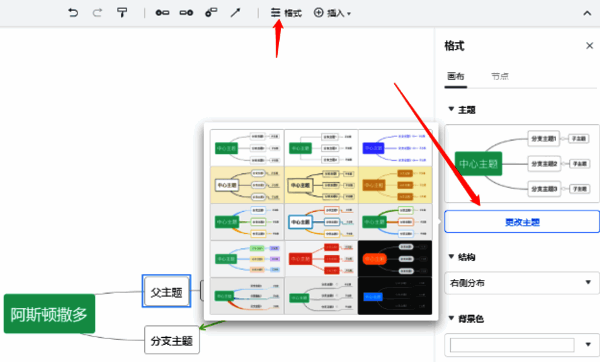Insert a sibling topic node icon

(162, 13)
